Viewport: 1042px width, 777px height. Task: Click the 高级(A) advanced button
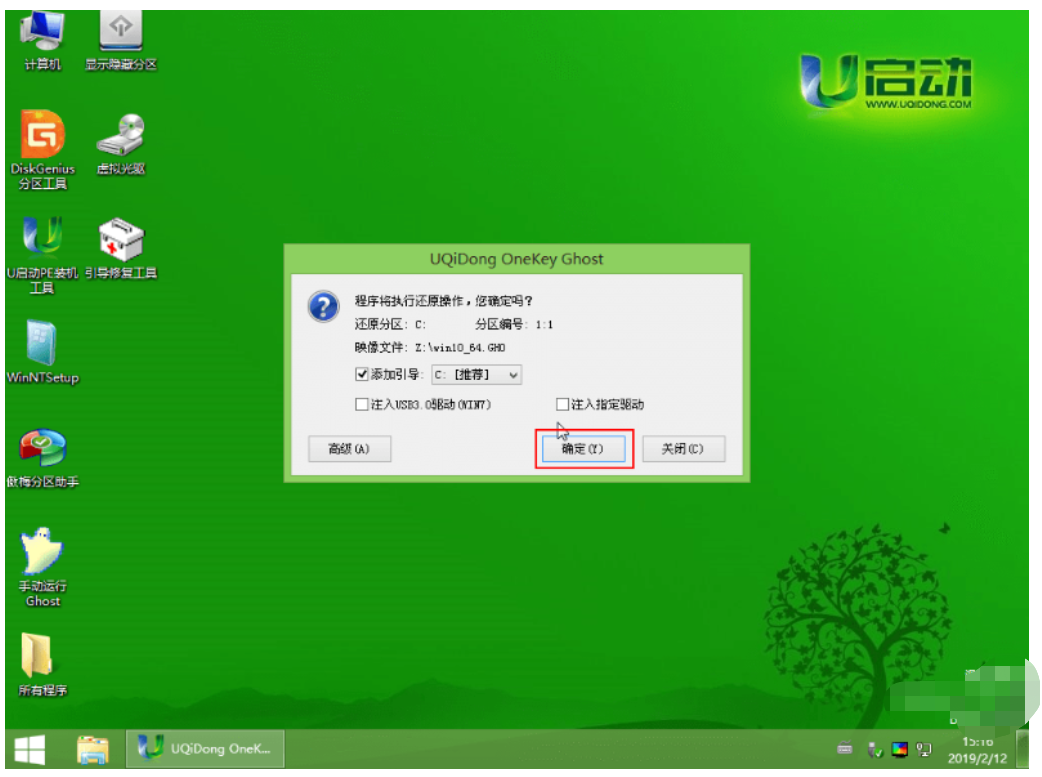(349, 449)
